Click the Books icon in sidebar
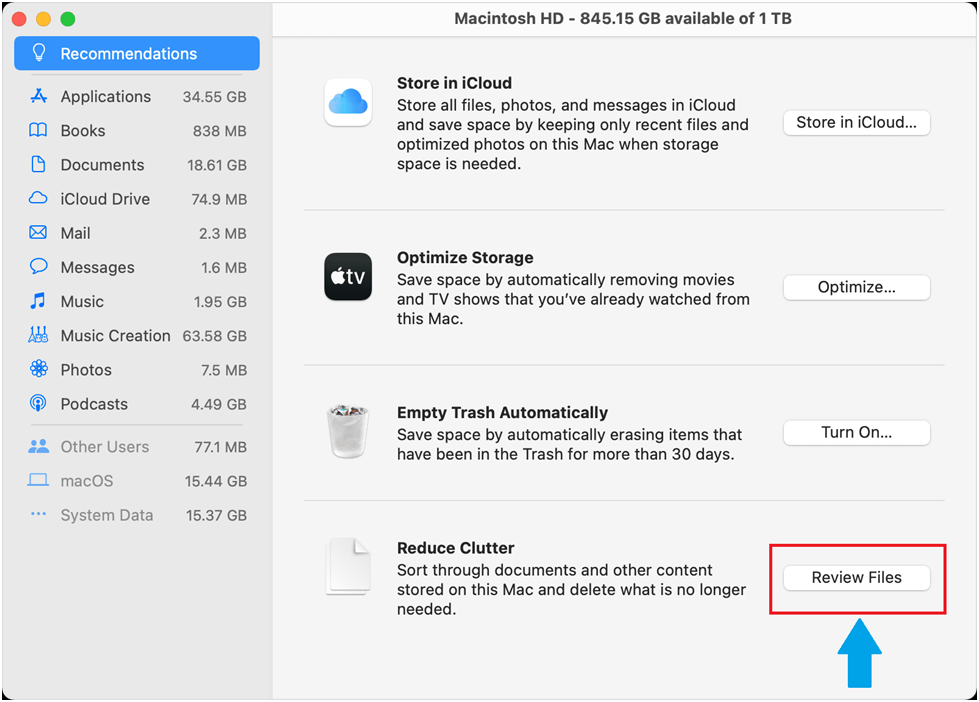This screenshot has width=979, height=702. coord(38,131)
